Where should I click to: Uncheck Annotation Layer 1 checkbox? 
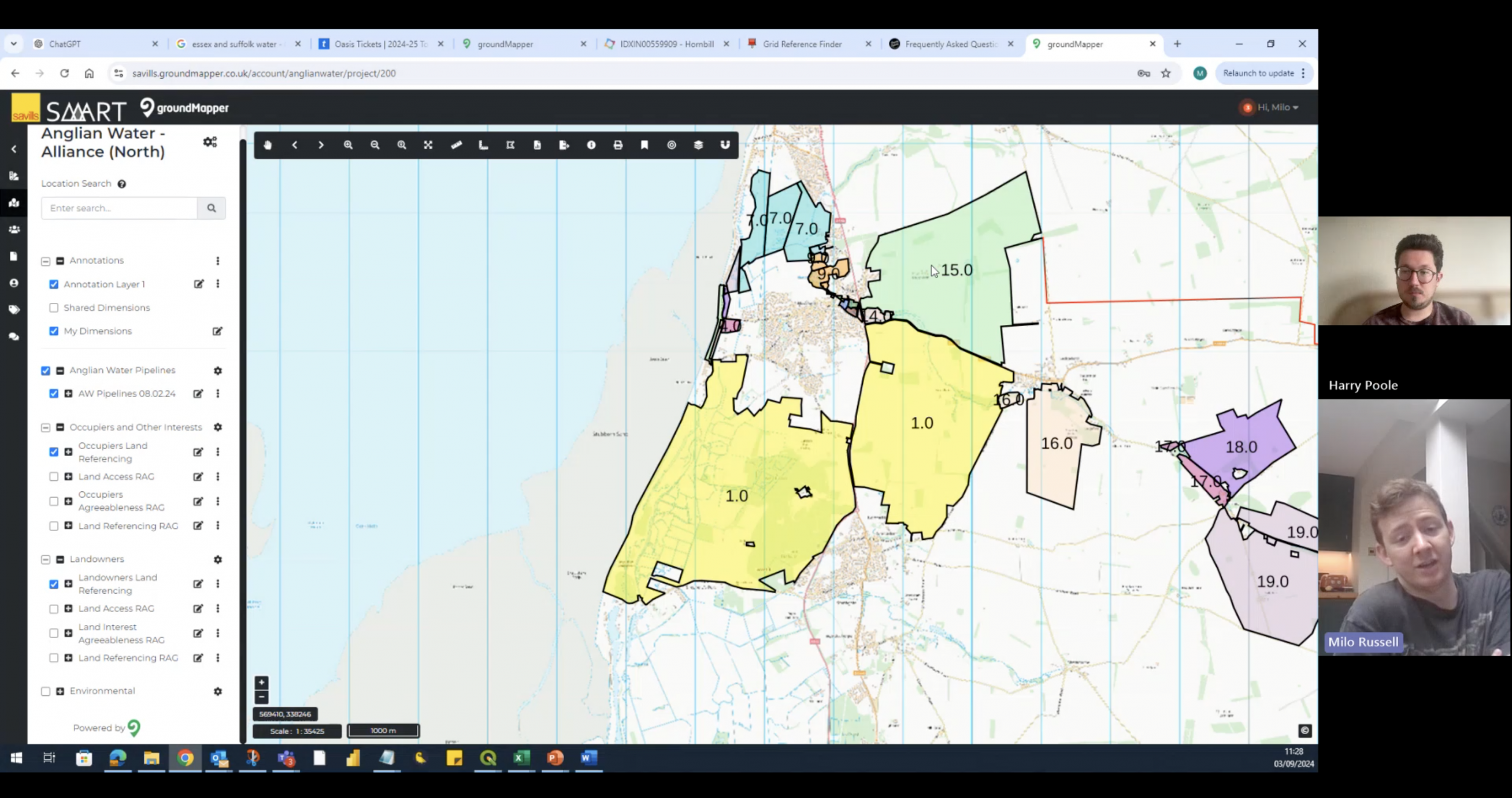[54, 284]
